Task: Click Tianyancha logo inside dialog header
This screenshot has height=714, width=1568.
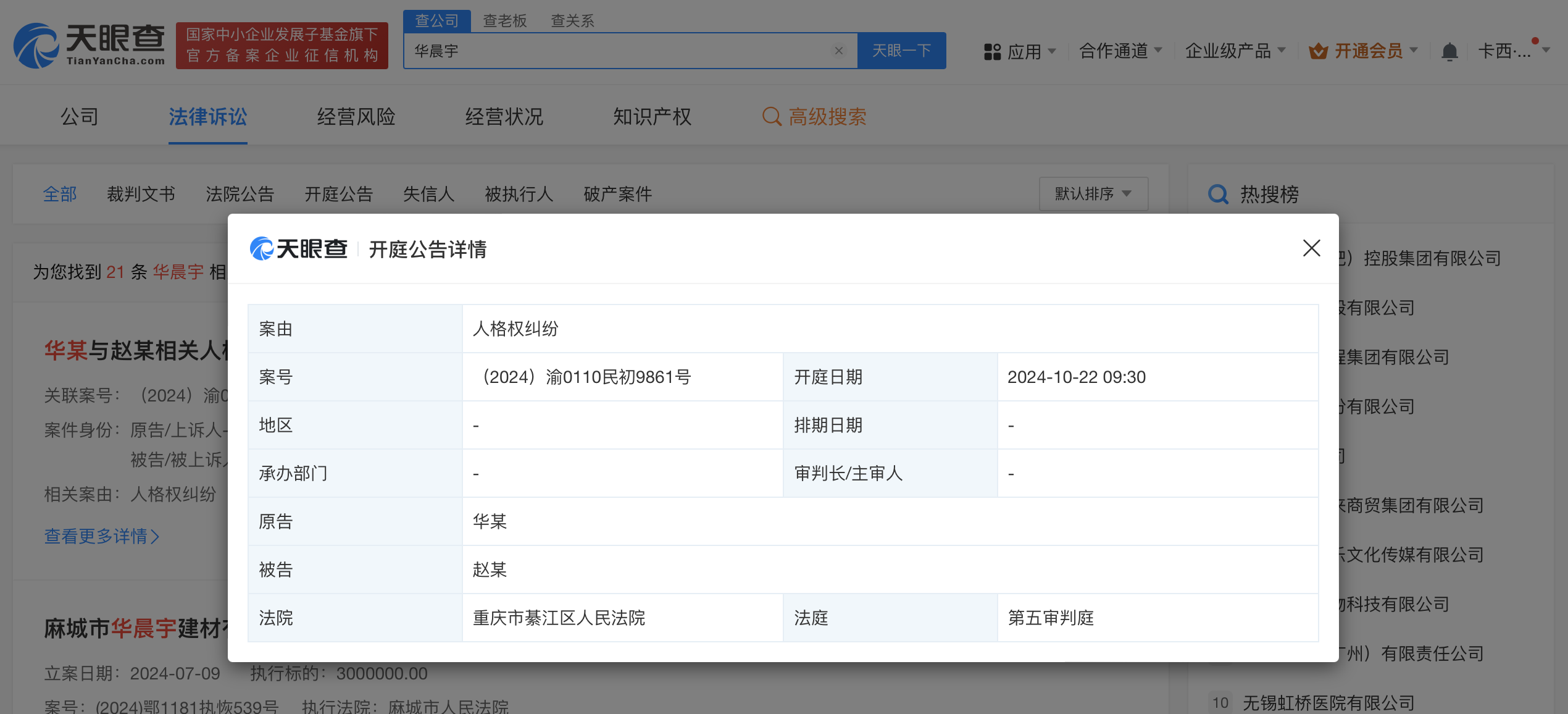Action: [299, 249]
